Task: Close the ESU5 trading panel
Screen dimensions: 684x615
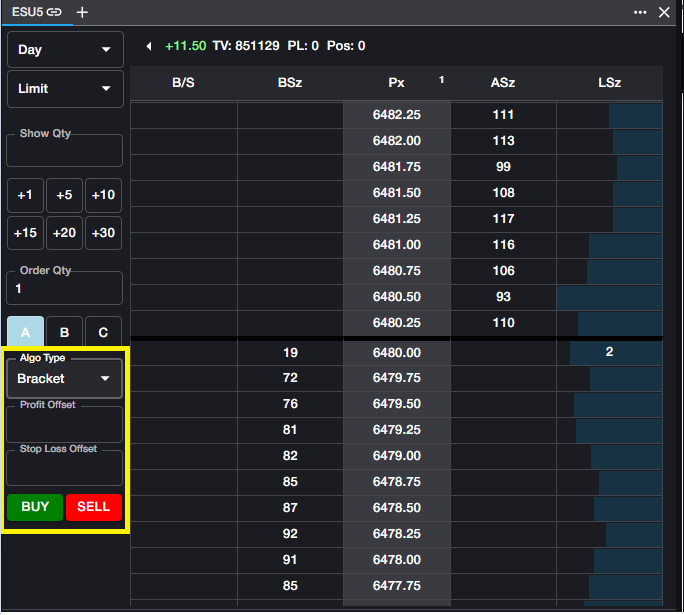Action: tap(664, 12)
